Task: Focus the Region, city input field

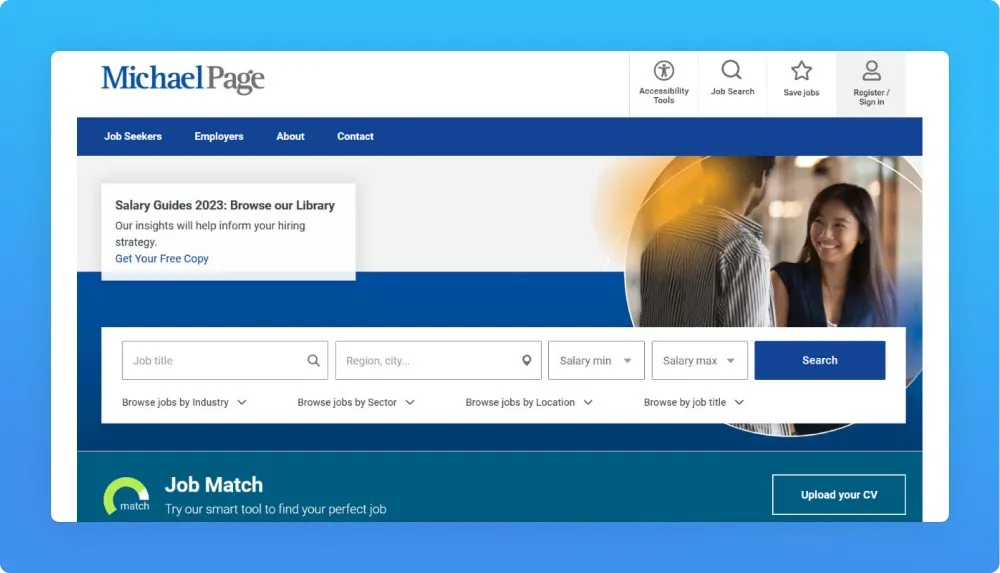Action: pos(438,361)
